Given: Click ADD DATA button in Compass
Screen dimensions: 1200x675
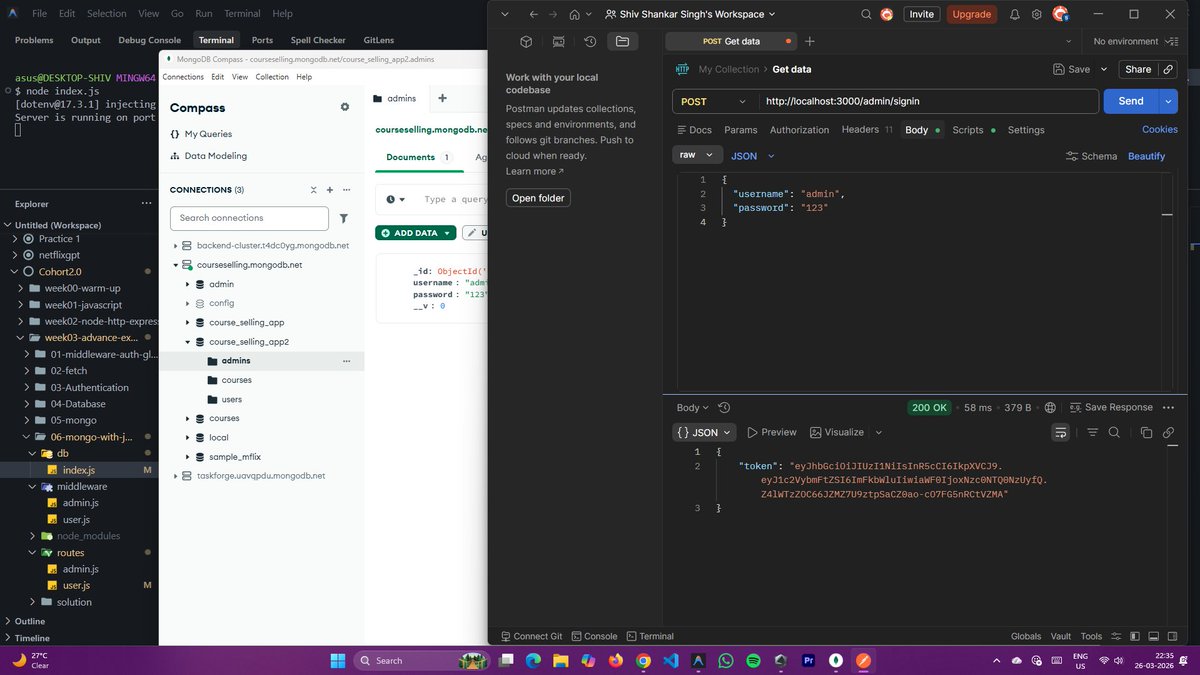Looking at the screenshot, I should [x=416, y=233].
